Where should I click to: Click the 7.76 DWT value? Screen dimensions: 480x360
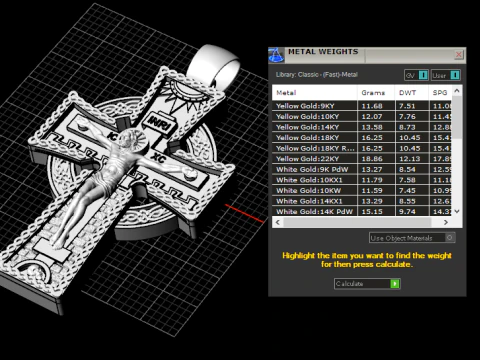tap(407, 117)
